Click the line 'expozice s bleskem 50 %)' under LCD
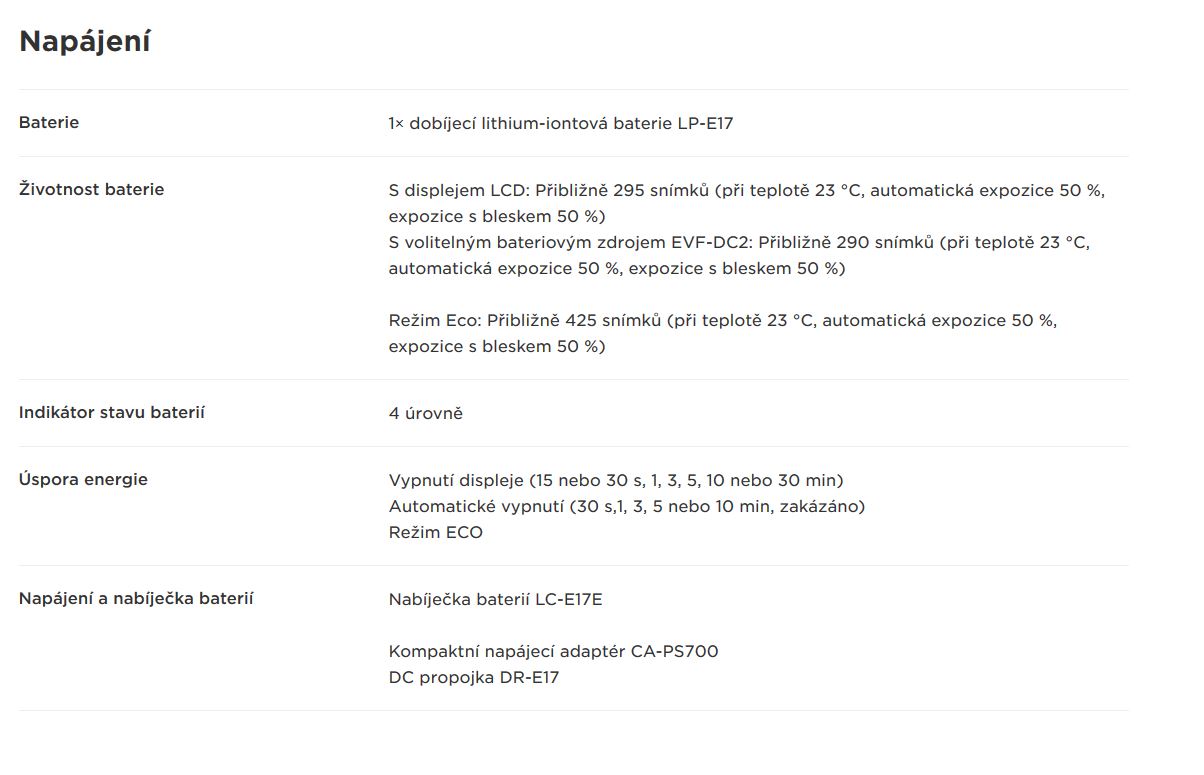Screen dimensions: 1204x775 [497, 216]
